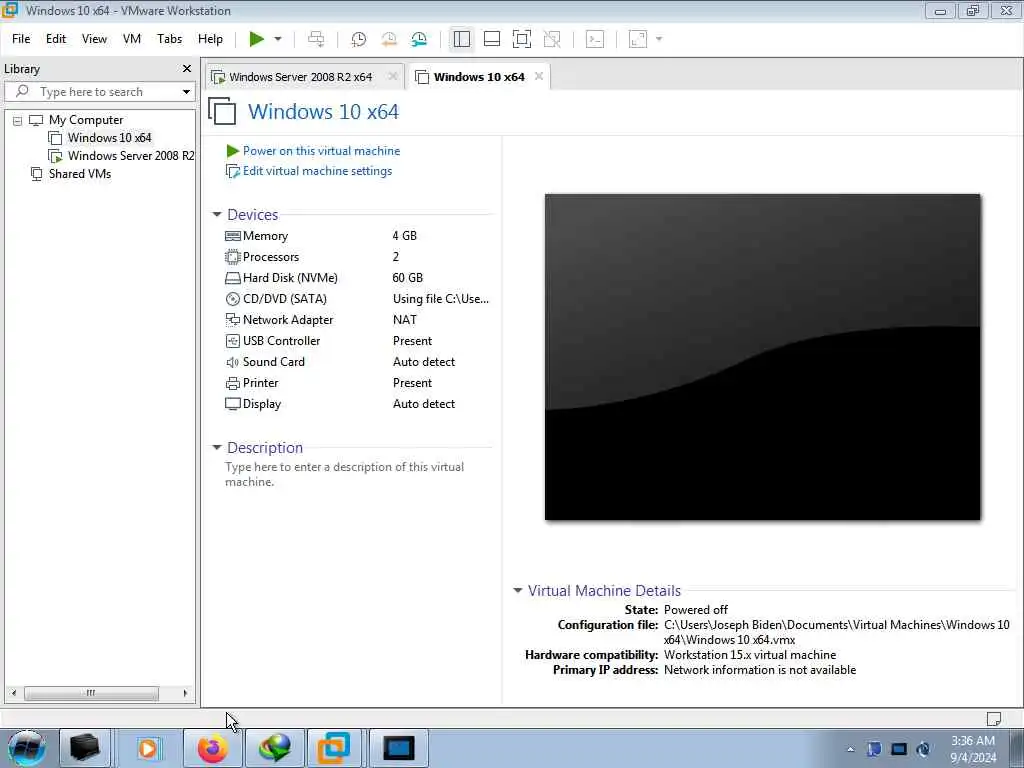
Task: Click the stretch guest display icon
Action: (x=638, y=39)
